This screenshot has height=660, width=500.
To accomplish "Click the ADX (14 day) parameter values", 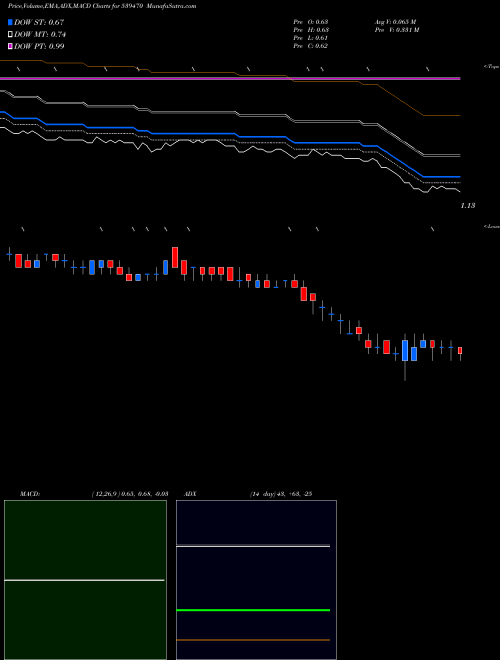I will click(280, 493).
